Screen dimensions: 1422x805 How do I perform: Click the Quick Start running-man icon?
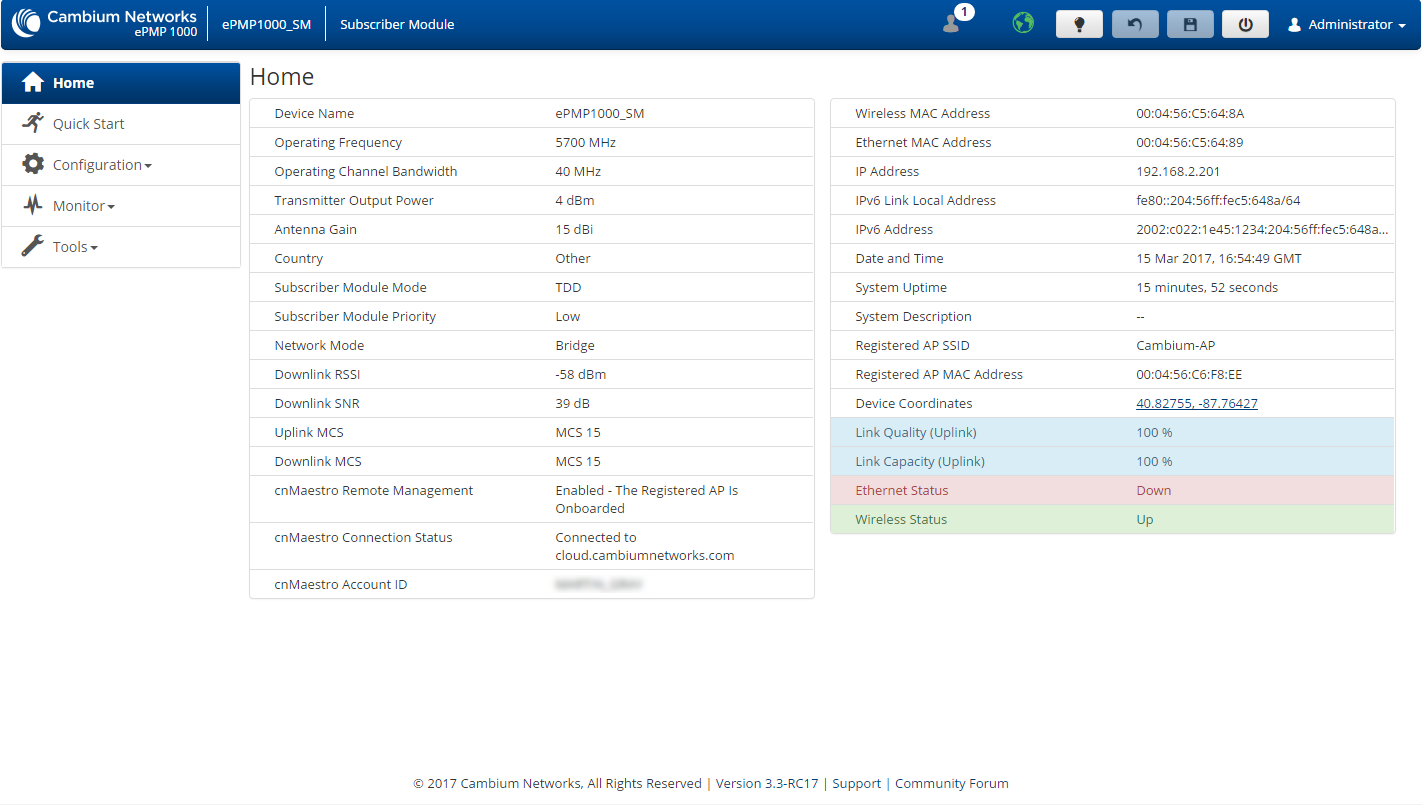(33, 123)
